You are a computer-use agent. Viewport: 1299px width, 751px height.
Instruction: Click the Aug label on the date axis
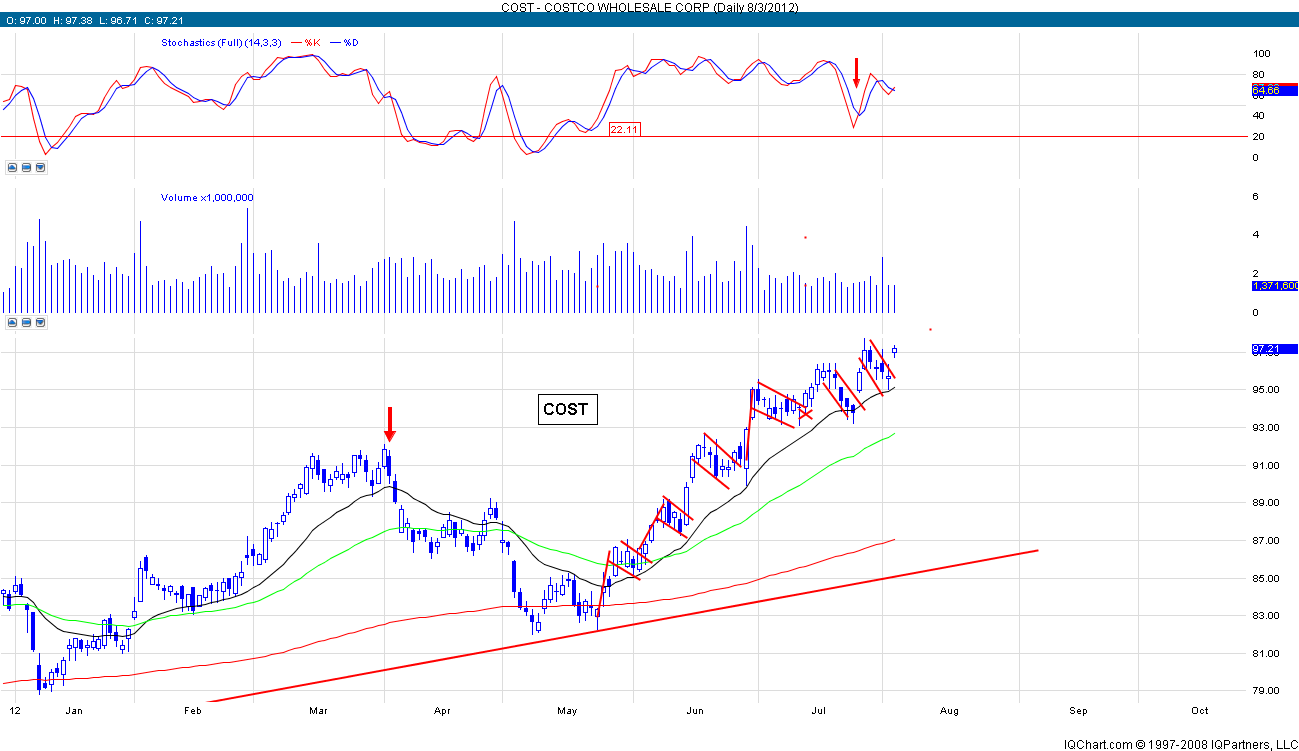point(949,711)
